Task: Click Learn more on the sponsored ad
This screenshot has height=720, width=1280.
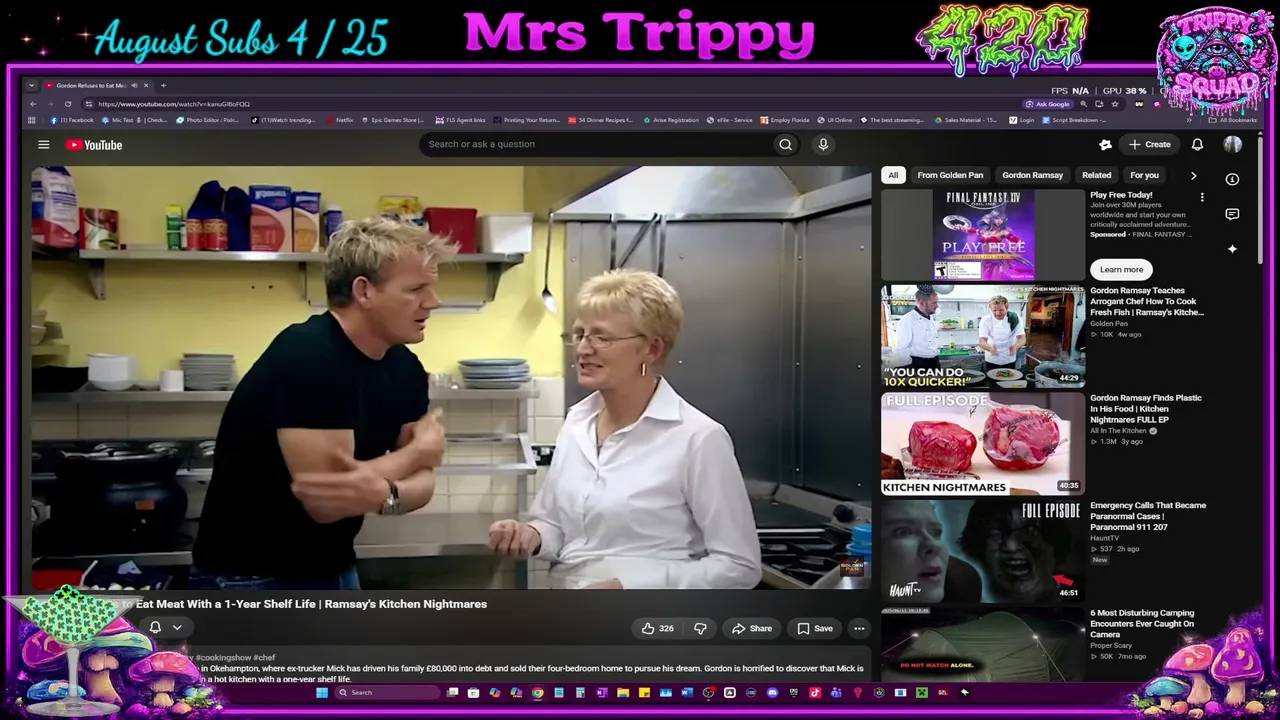Action: (x=1121, y=269)
